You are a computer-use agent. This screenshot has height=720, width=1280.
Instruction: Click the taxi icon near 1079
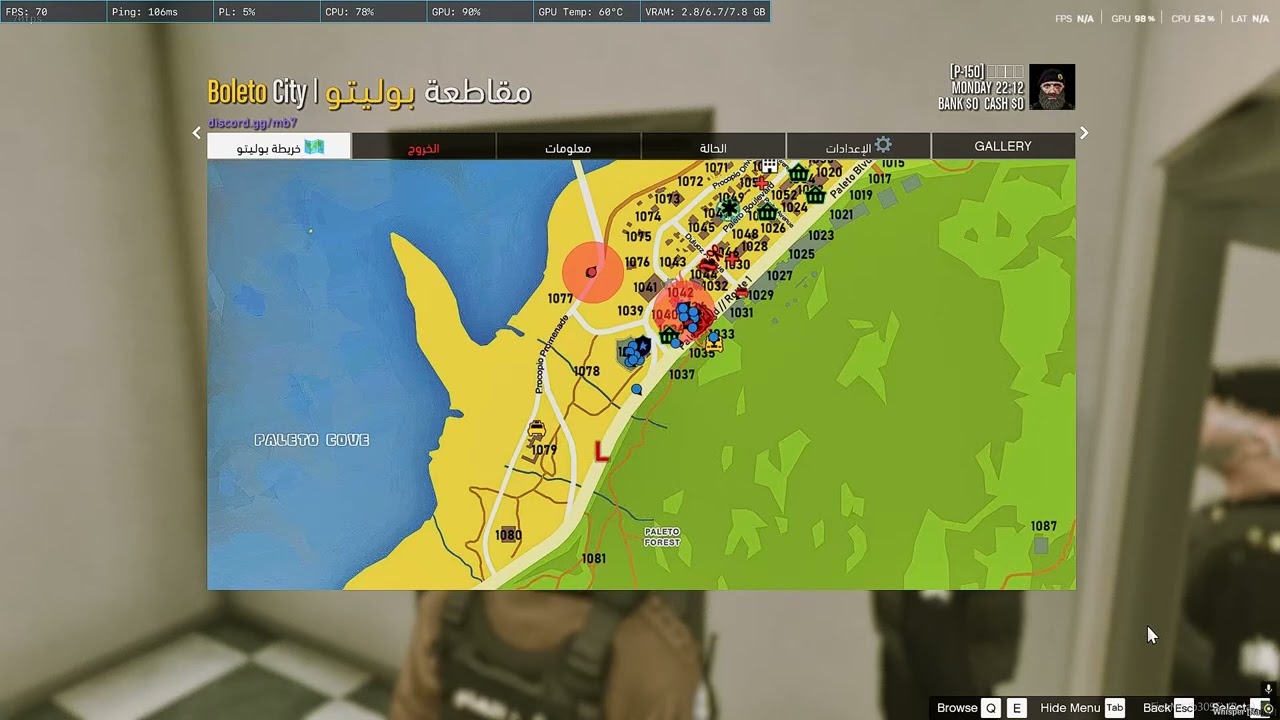tap(537, 430)
